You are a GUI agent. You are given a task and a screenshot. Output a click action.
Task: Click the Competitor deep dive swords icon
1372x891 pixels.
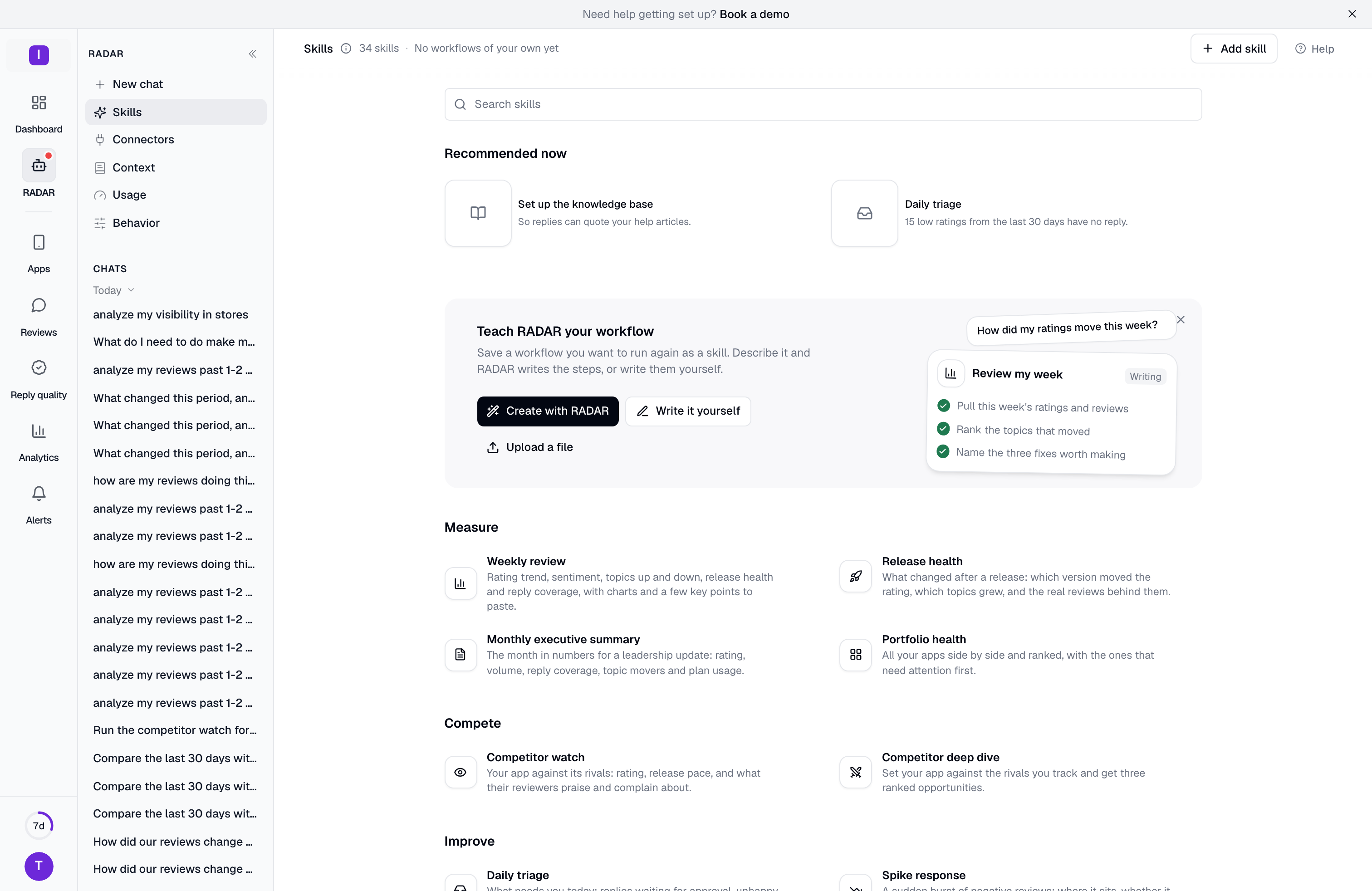[x=856, y=772]
